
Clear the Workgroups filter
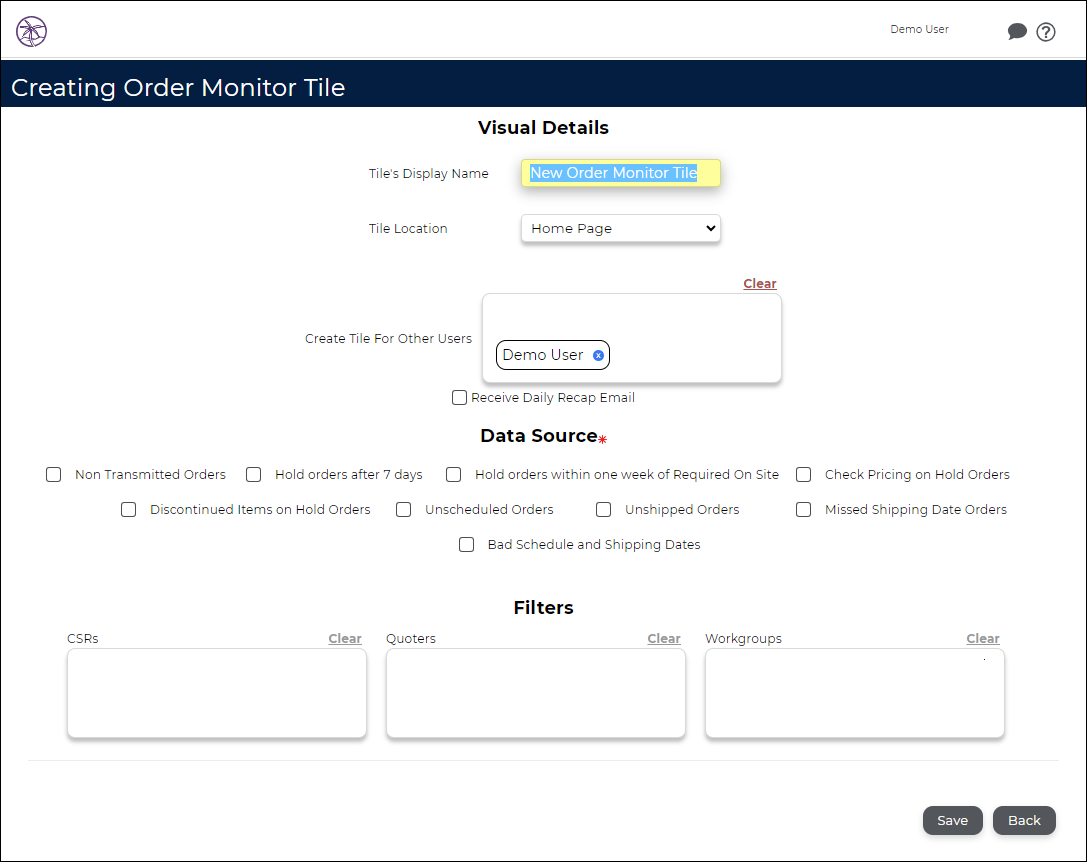click(982, 638)
